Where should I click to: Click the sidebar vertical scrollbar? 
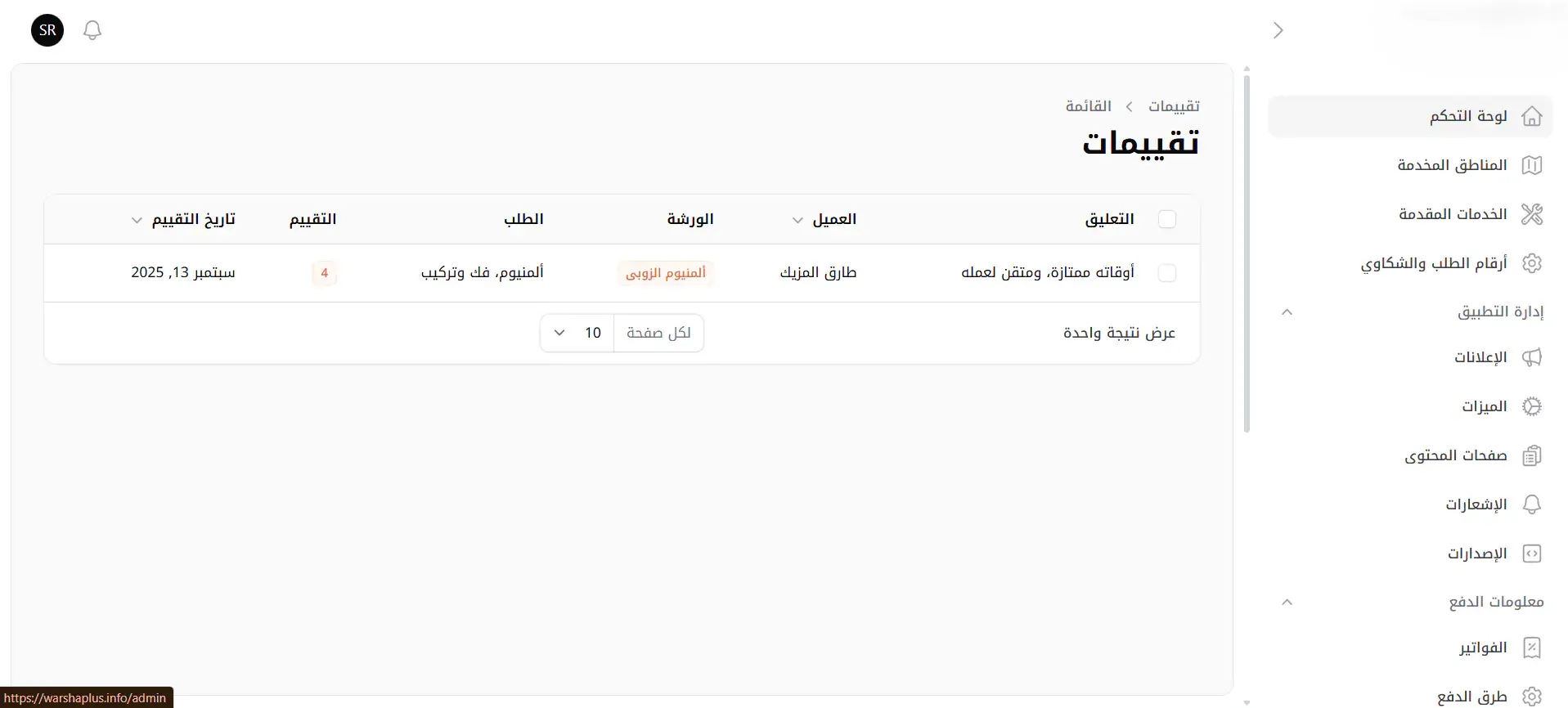pos(1247,253)
